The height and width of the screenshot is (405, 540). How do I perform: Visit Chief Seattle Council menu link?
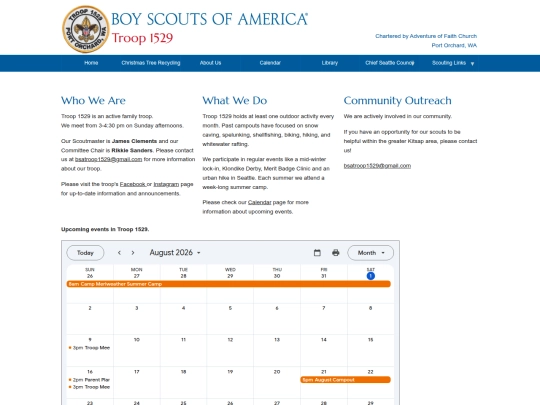click(x=390, y=63)
